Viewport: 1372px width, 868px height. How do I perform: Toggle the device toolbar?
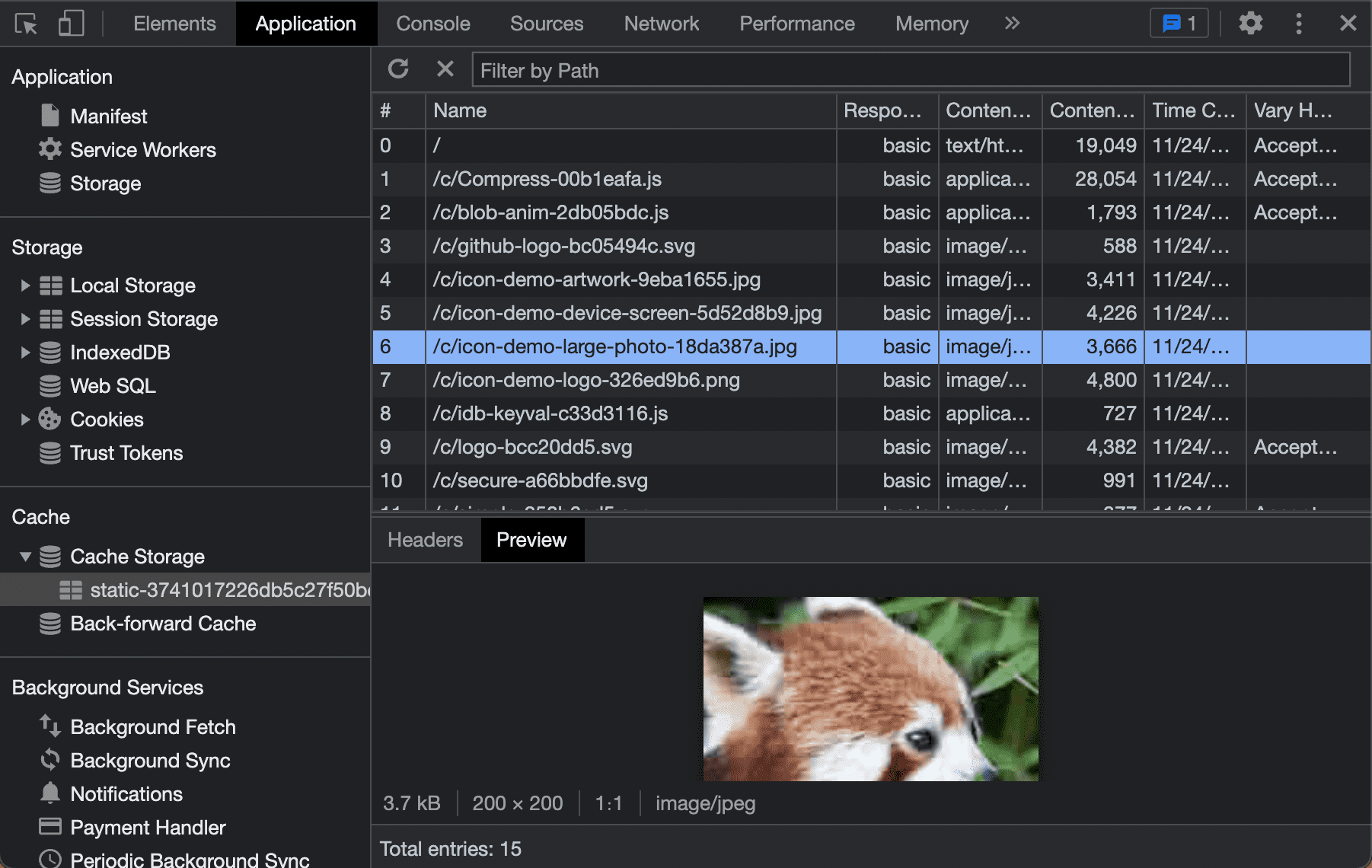coord(71,24)
